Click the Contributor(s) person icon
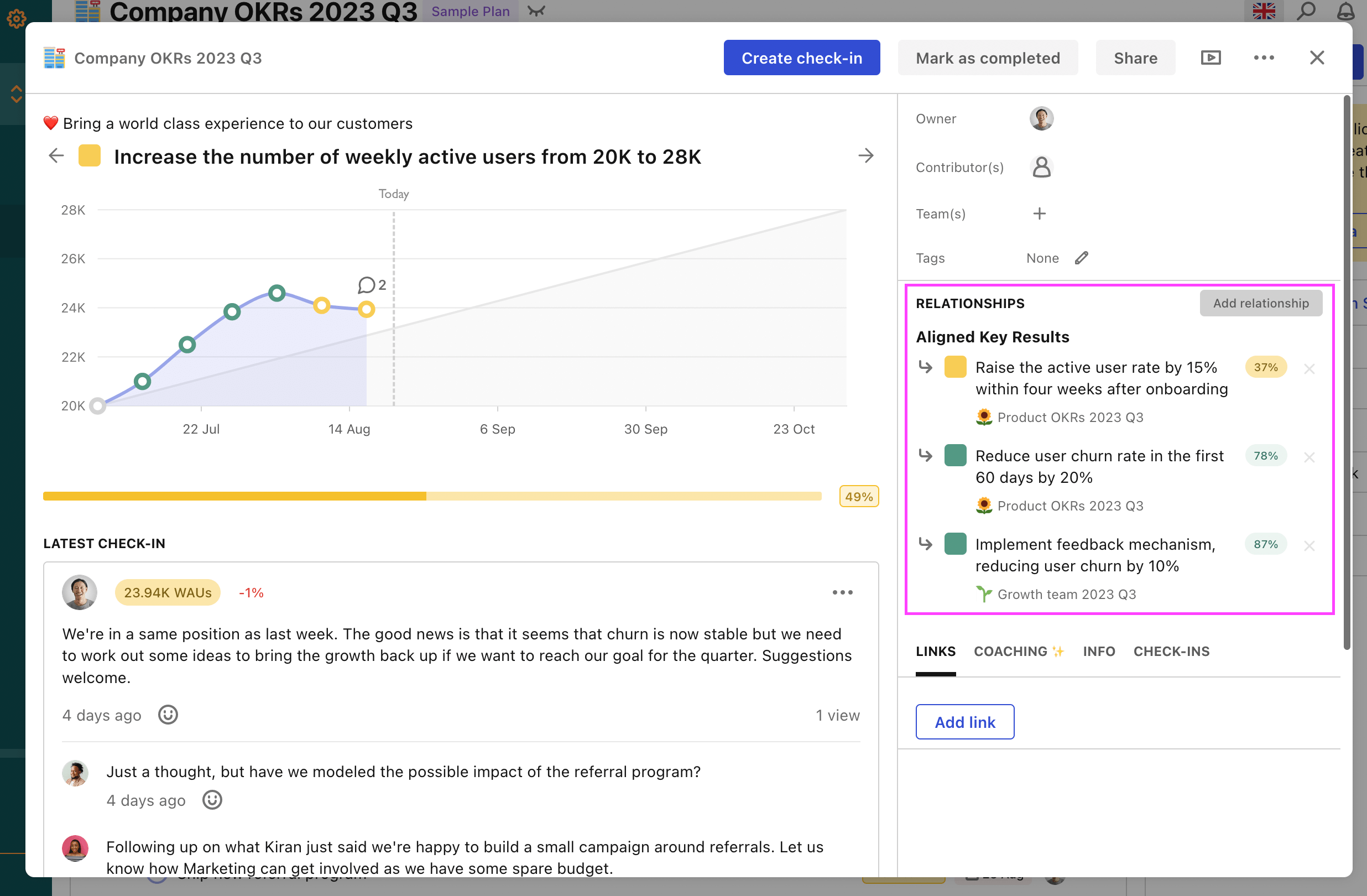 pyautogui.click(x=1041, y=167)
